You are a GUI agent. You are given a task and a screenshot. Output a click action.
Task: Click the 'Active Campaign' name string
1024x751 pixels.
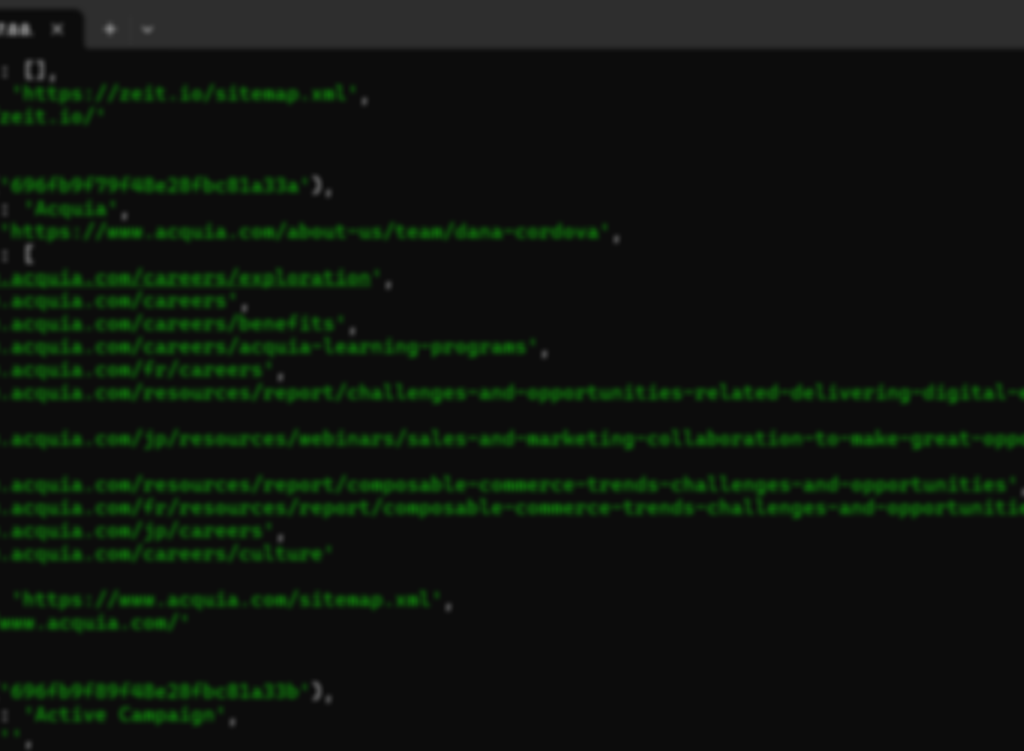pos(125,715)
